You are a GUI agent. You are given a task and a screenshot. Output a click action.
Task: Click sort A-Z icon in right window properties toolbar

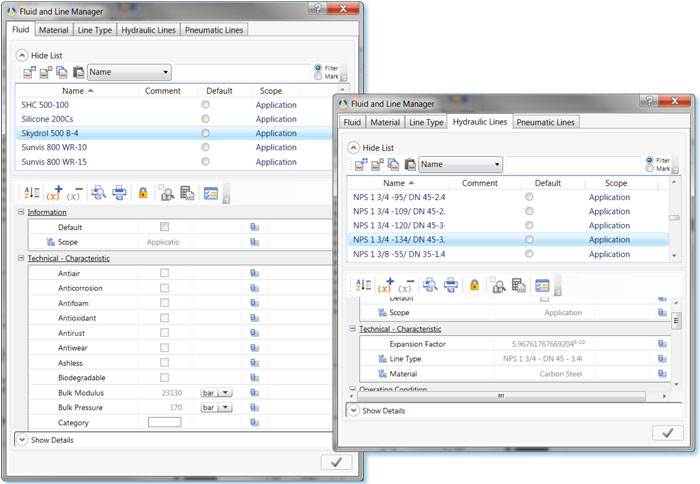click(x=363, y=285)
